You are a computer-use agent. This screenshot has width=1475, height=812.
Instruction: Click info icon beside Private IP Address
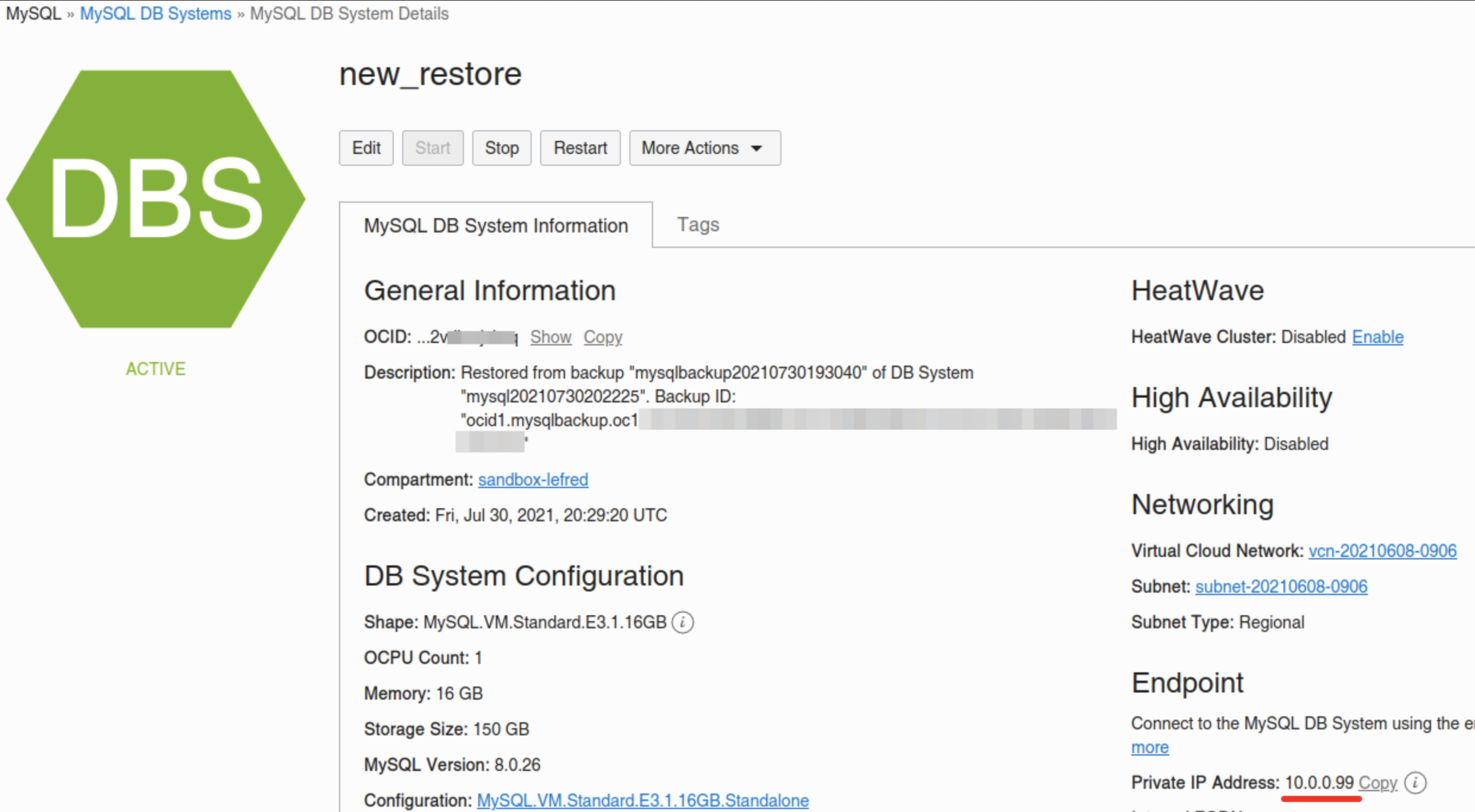pos(1415,783)
